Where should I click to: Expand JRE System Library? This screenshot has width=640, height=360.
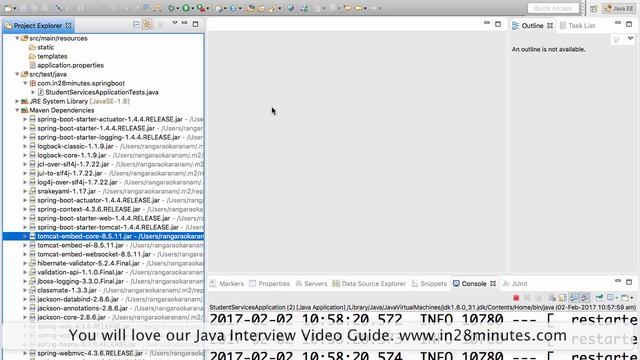pyautogui.click(x=17, y=101)
